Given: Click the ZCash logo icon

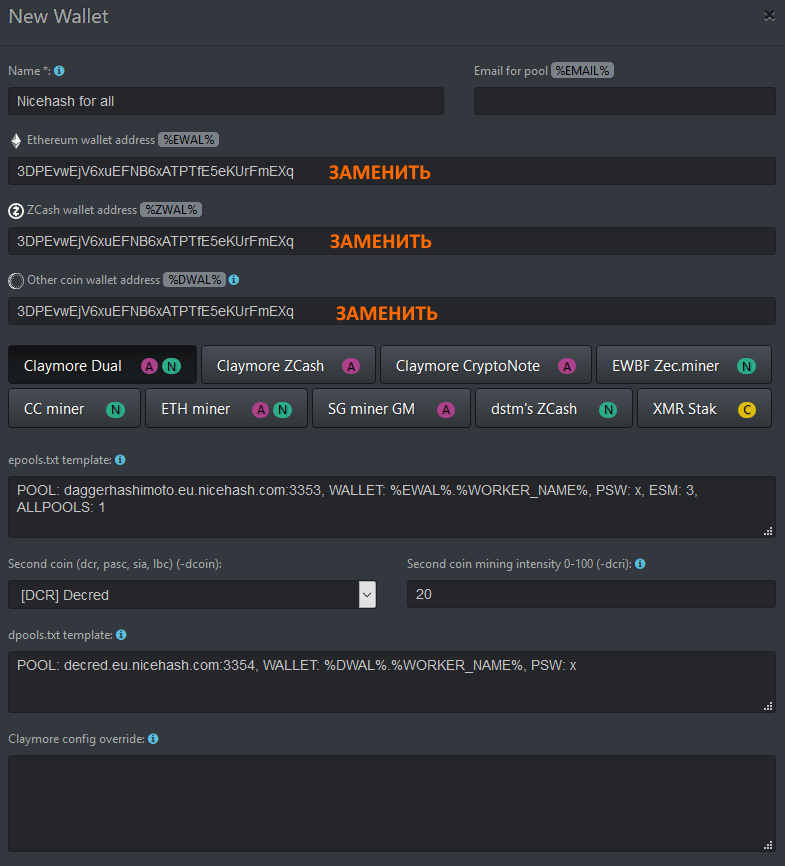Looking at the screenshot, I should (x=16, y=210).
